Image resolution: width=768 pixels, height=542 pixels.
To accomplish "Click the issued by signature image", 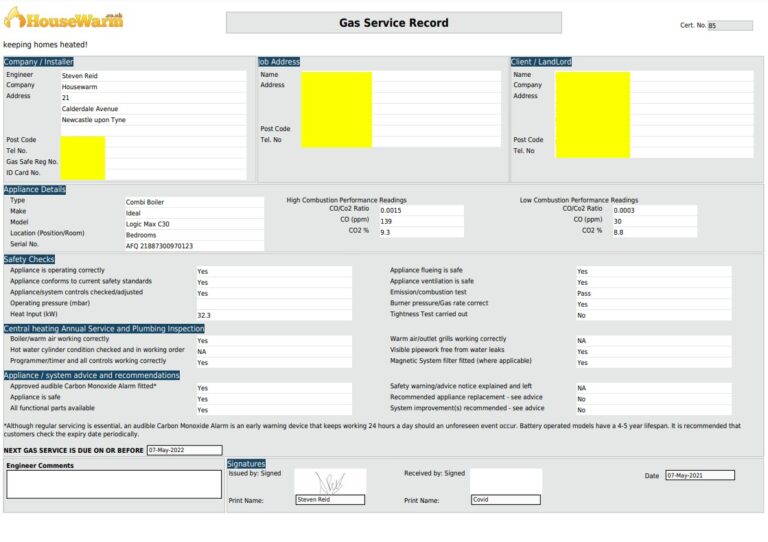I will coord(330,482).
